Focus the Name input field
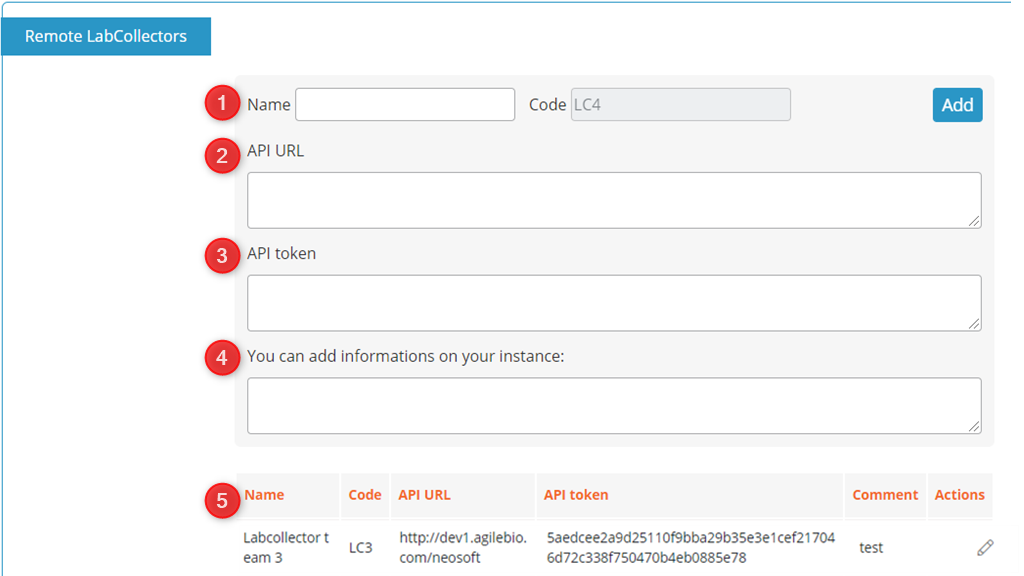Image resolution: width=1024 pixels, height=576 pixels. click(x=405, y=104)
